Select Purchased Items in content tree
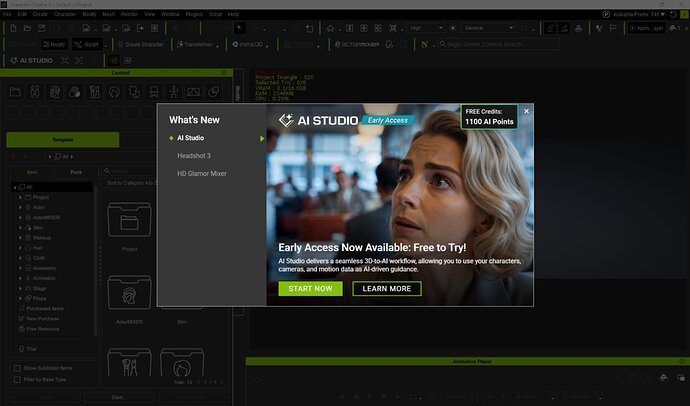 [45, 309]
